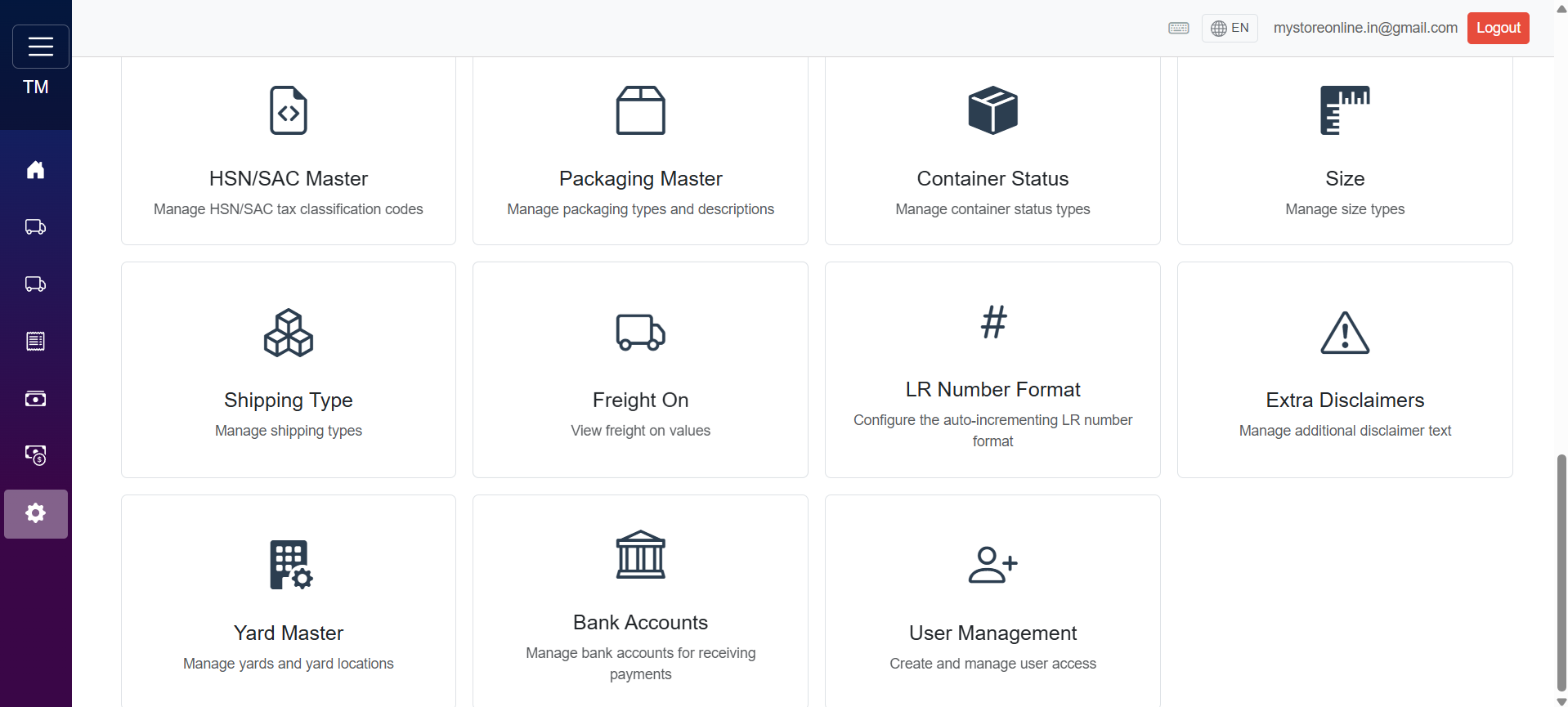Click the first truck icon in sidebar
The width and height of the screenshot is (1568, 707).
35,227
